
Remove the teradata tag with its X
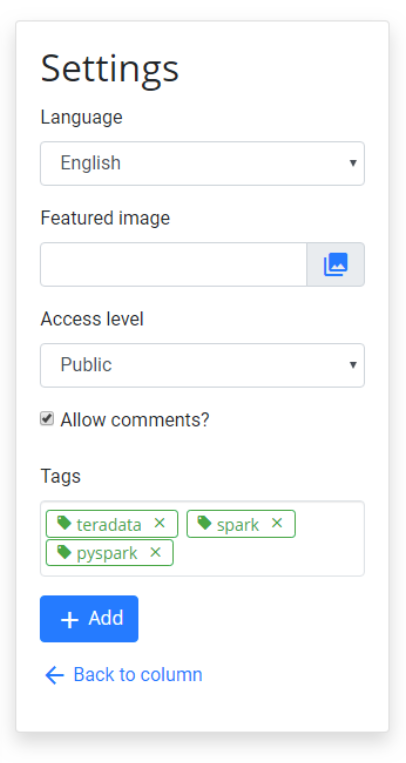click(159, 523)
